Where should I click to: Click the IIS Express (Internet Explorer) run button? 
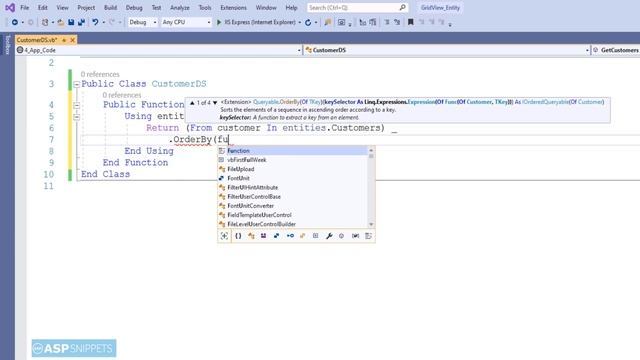point(256,22)
